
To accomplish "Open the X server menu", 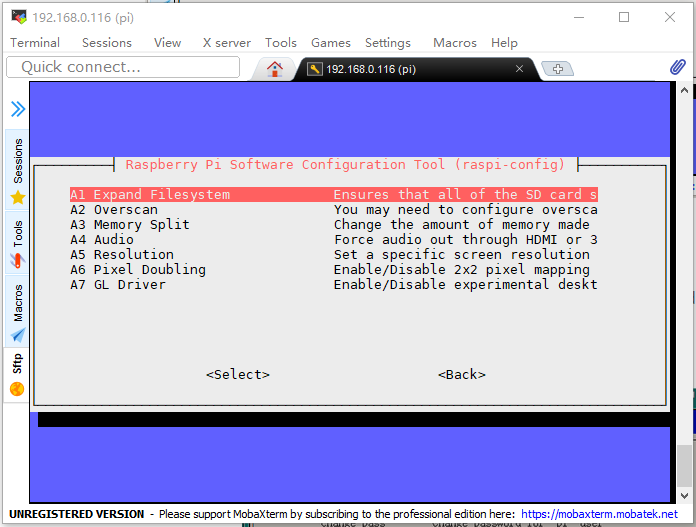I will tap(226, 43).
